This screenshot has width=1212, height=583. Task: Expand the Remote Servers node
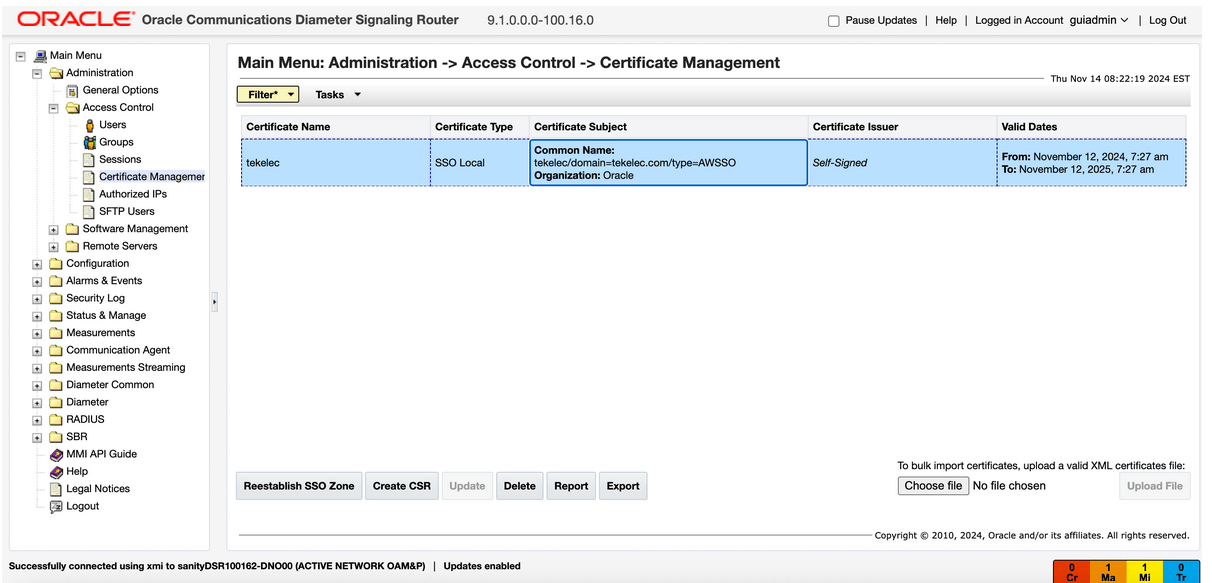(54, 247)
